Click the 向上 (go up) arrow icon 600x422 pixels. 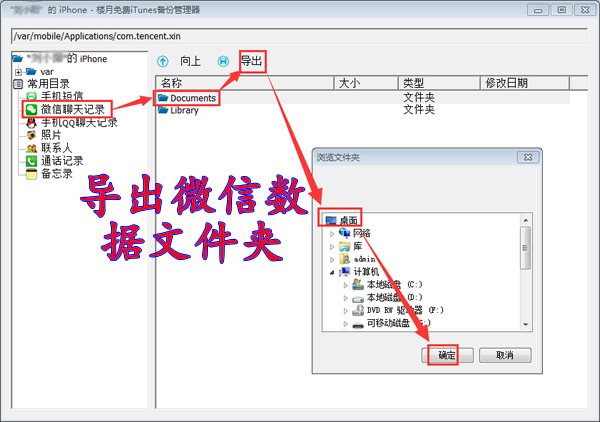click(x=164, y=62)
